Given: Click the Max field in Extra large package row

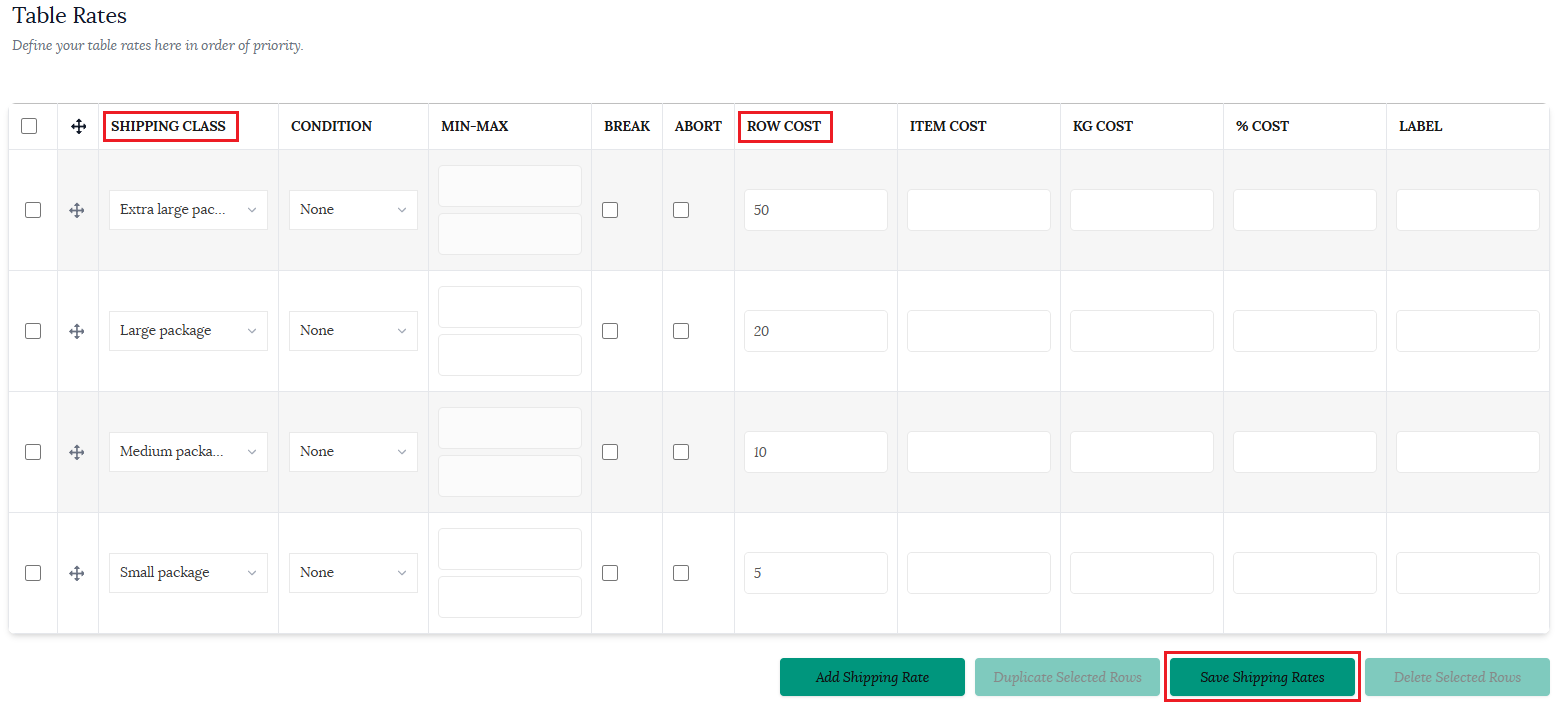Looking at the screenshot, I should [510, 234].
